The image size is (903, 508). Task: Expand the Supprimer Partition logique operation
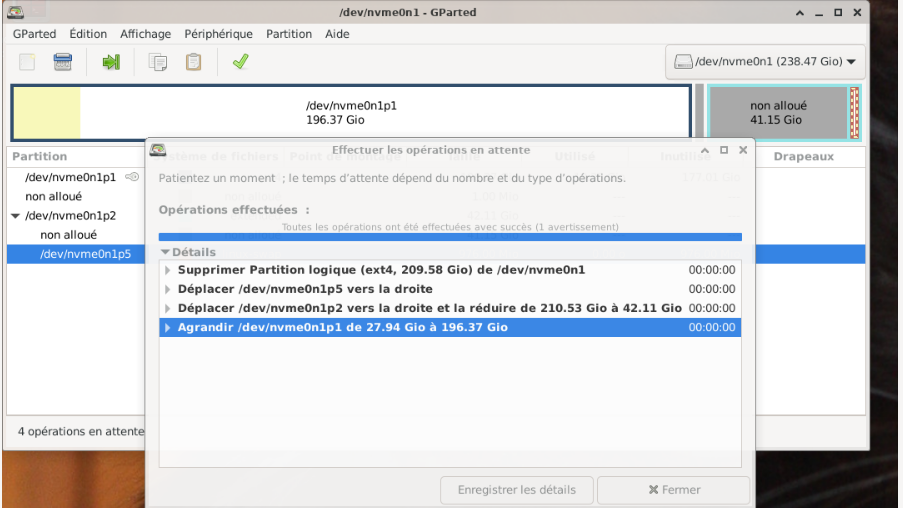167,270
